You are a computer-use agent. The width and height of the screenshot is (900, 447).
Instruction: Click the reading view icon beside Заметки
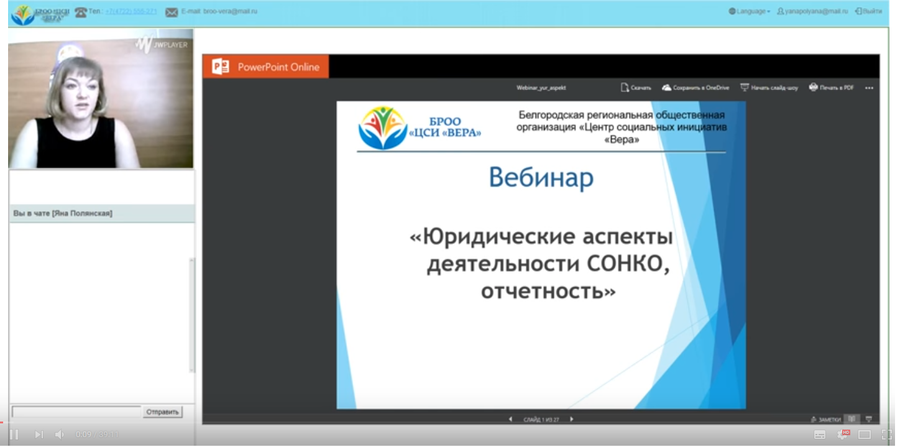852,419
